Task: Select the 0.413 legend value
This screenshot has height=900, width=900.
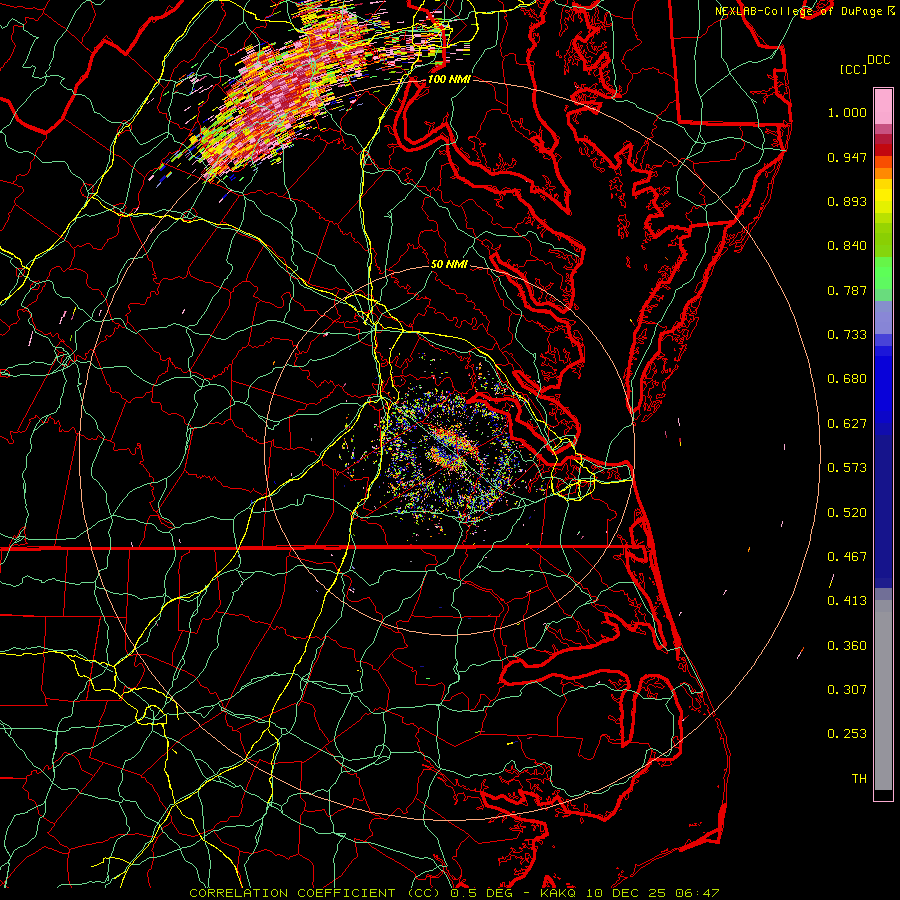Action: pyautogui.click(x=847, y=601)
